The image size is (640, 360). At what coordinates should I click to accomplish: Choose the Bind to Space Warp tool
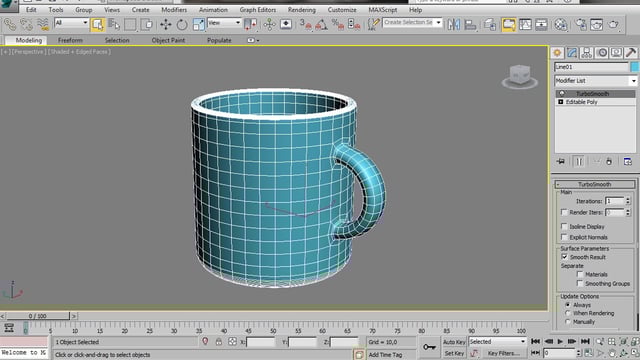43,24
